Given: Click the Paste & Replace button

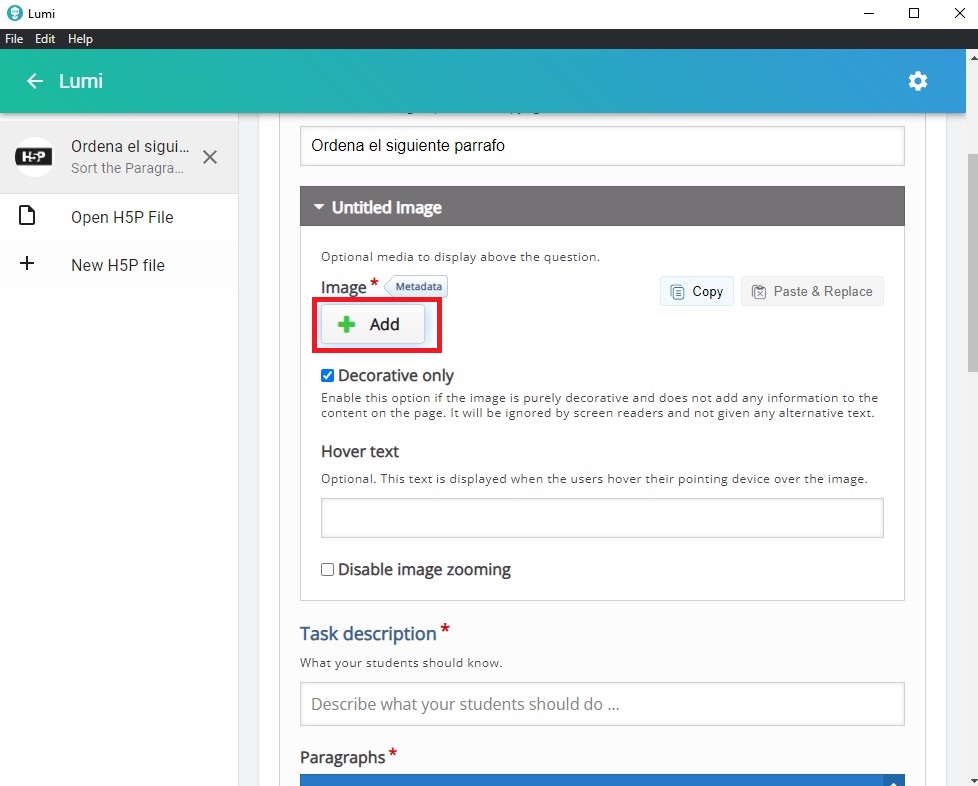Looking at the screenshot, I should (812, 291).
